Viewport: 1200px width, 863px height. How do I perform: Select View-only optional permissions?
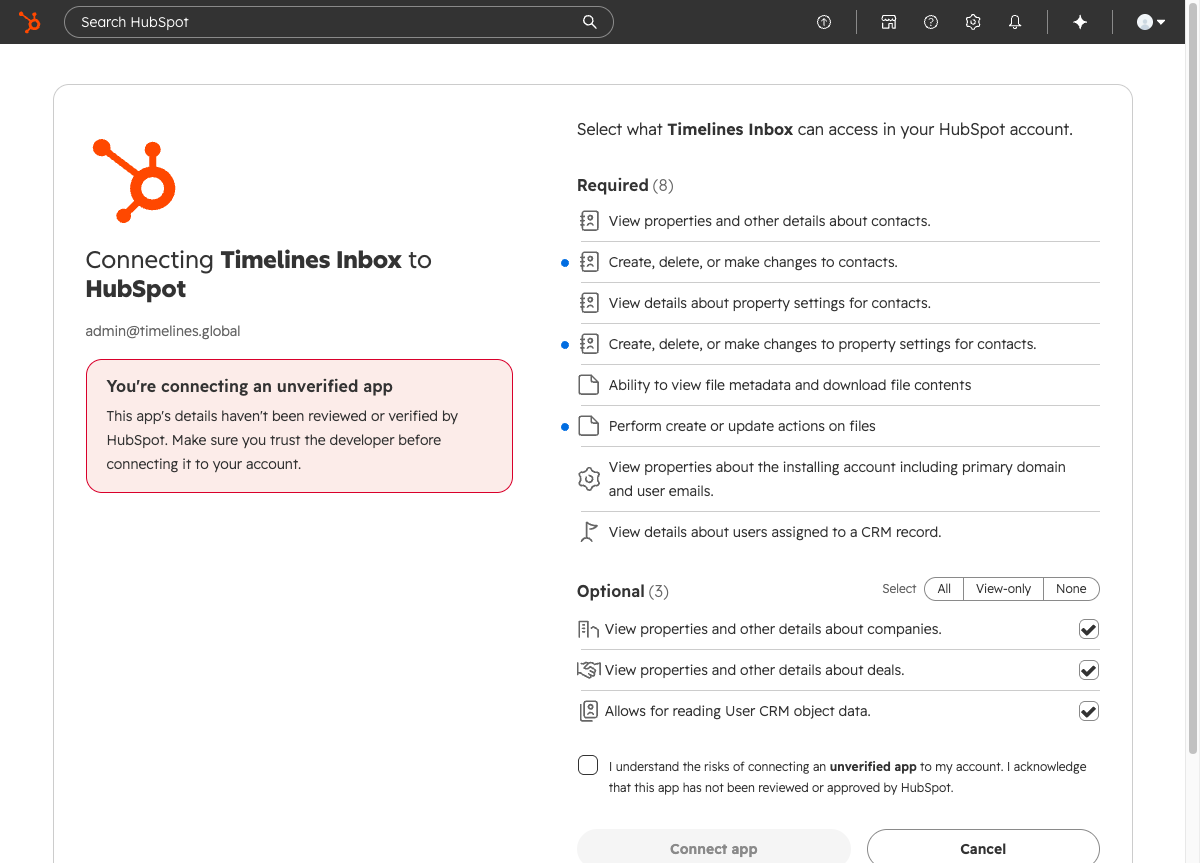1003,589
